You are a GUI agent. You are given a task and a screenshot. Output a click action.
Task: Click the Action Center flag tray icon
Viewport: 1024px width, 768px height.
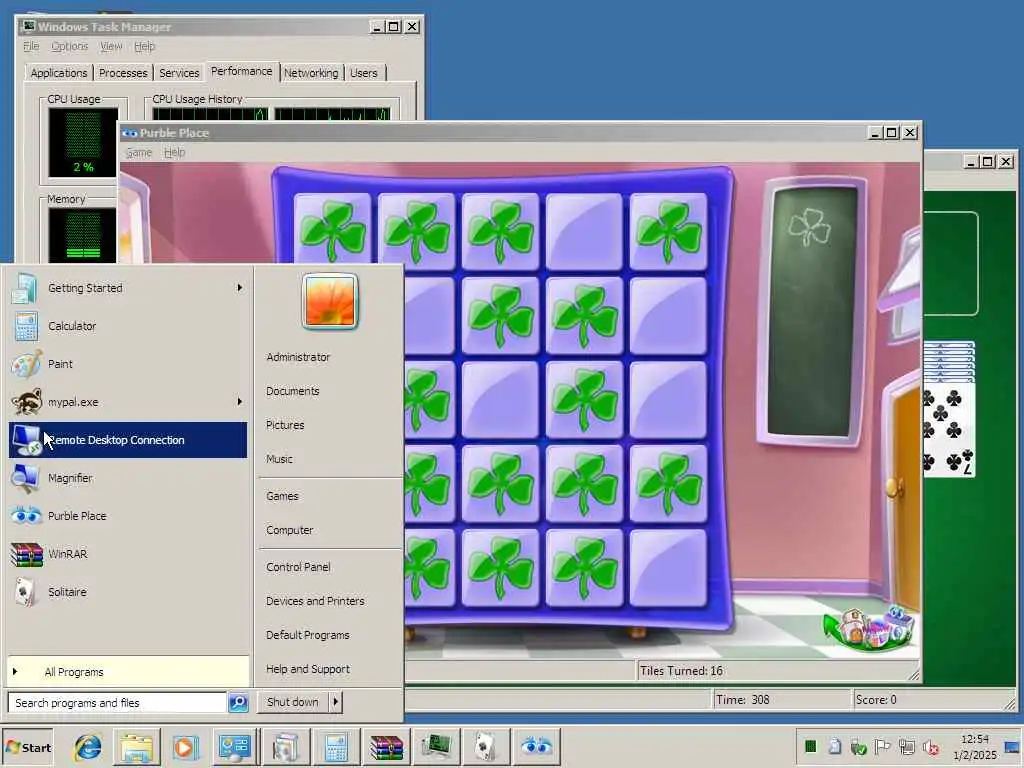click(x=882, y=746)
